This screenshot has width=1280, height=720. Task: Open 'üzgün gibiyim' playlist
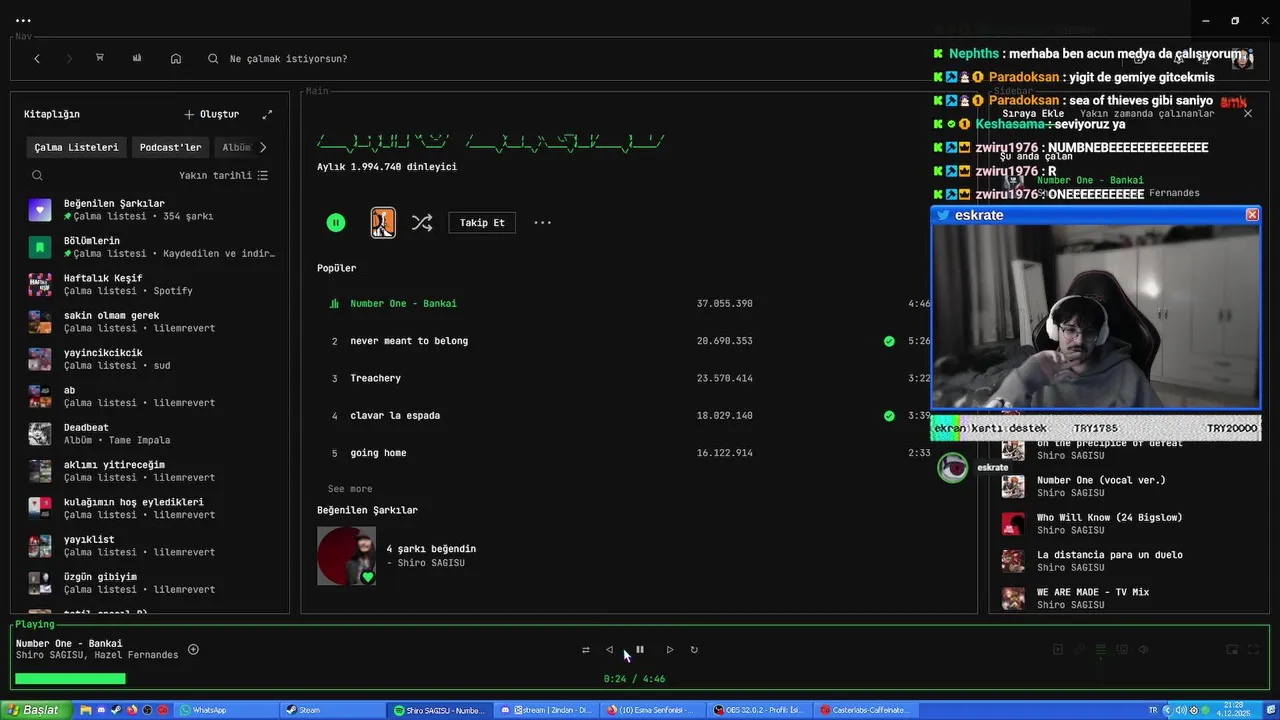[x=150, y=583]
